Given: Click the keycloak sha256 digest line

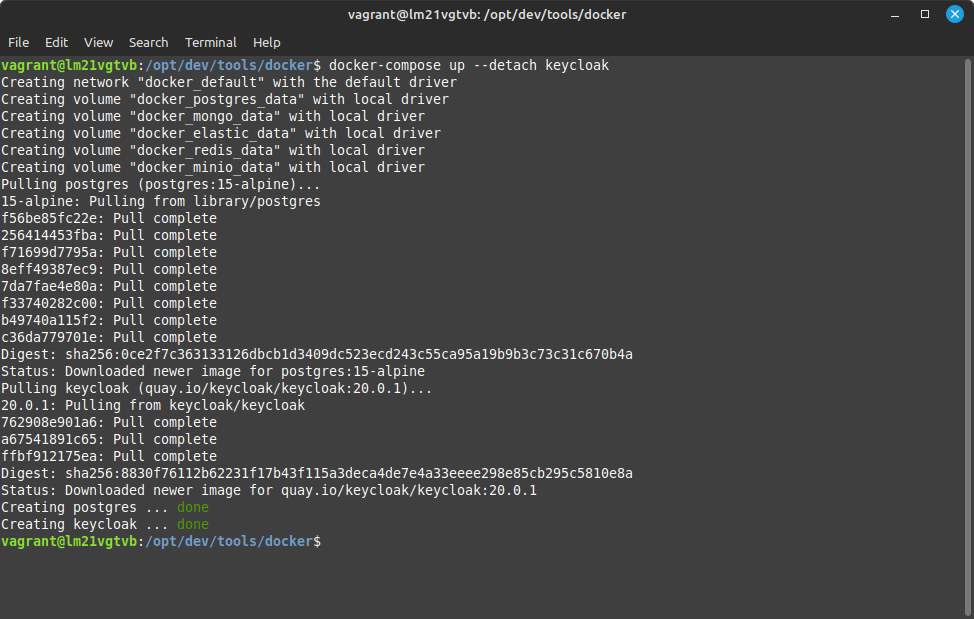Looking at the screenshot, I should pyautogui.click(x=317, y=474).
